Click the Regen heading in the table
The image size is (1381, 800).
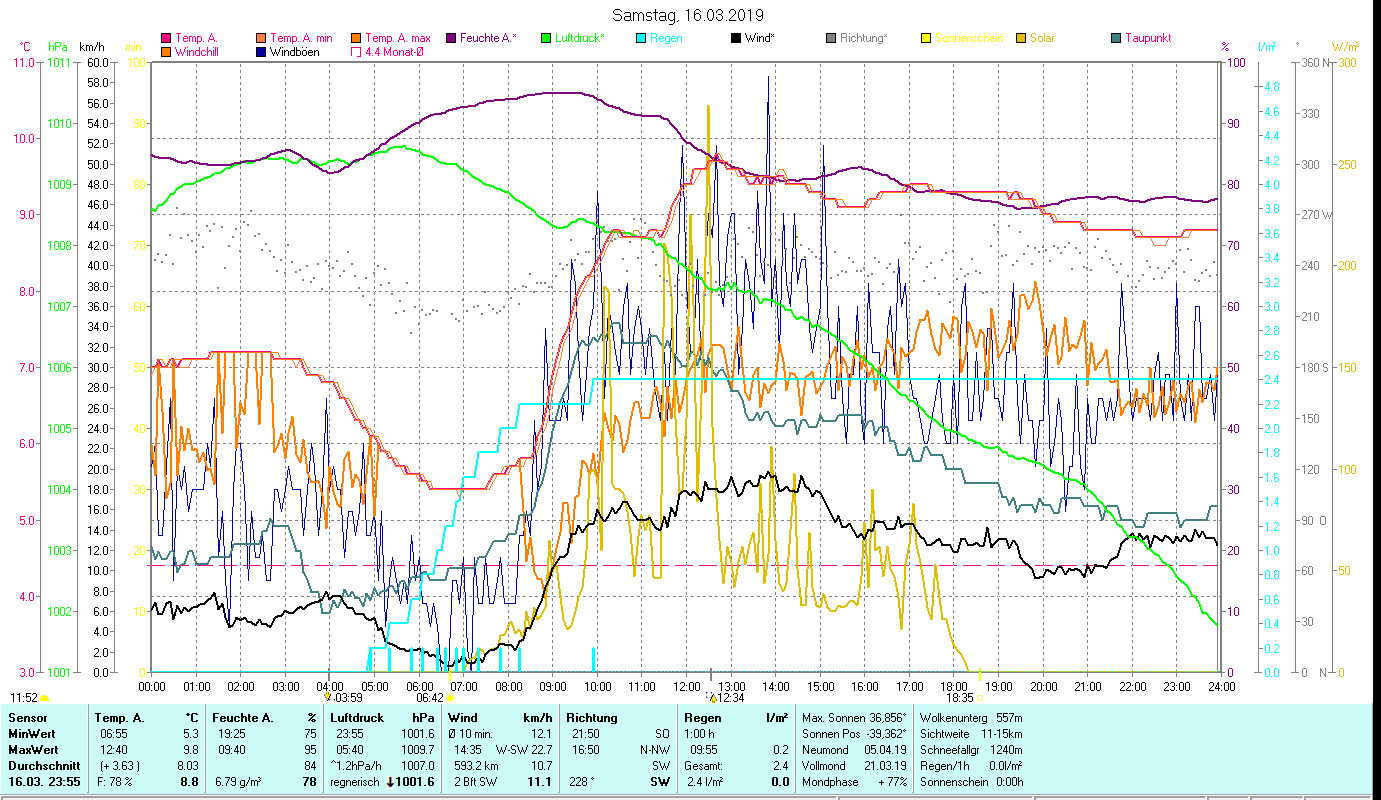click(x=702, y=718)
